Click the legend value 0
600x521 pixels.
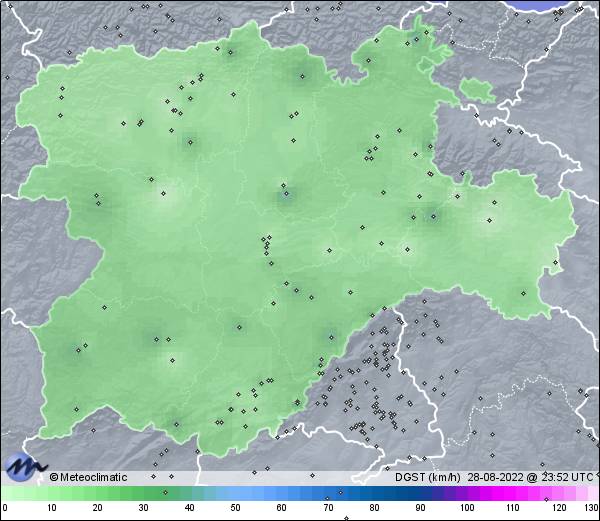5,508
